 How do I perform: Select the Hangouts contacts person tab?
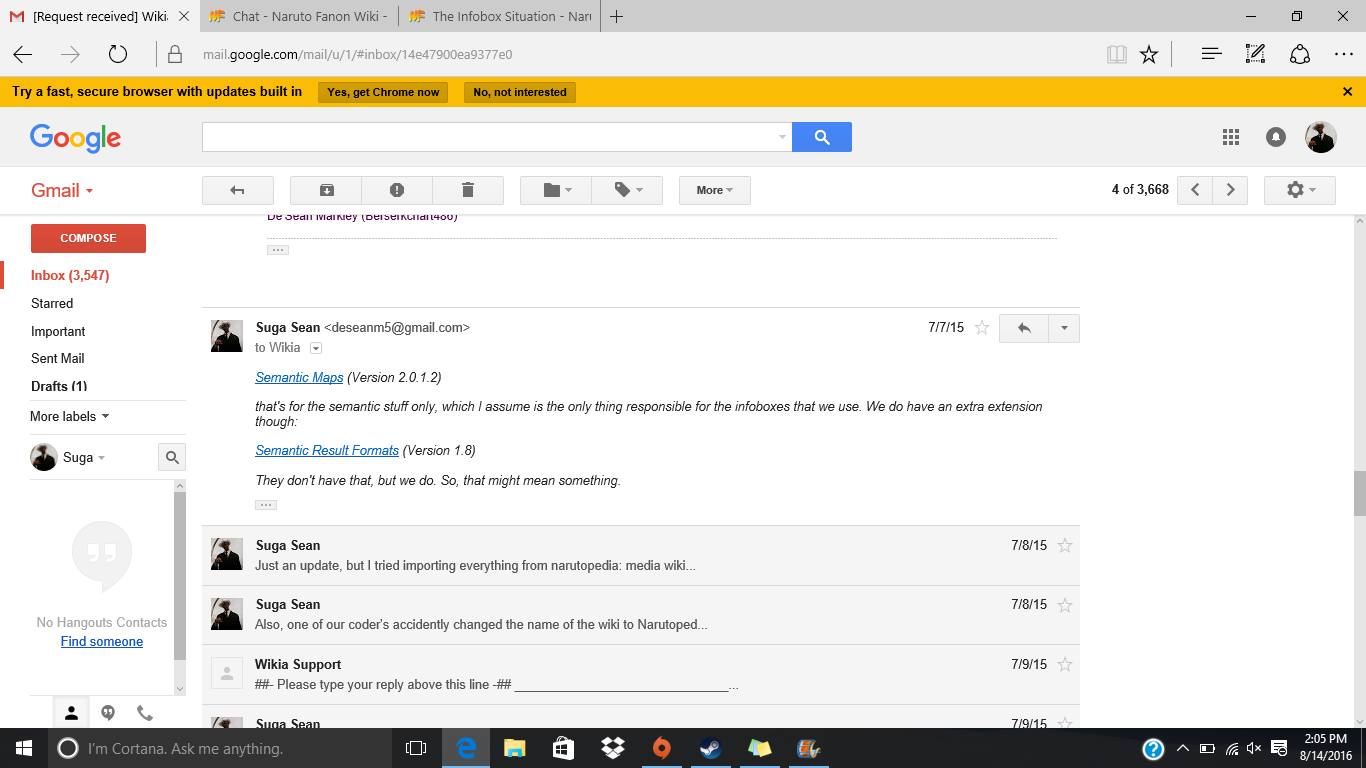pos(71,713)
